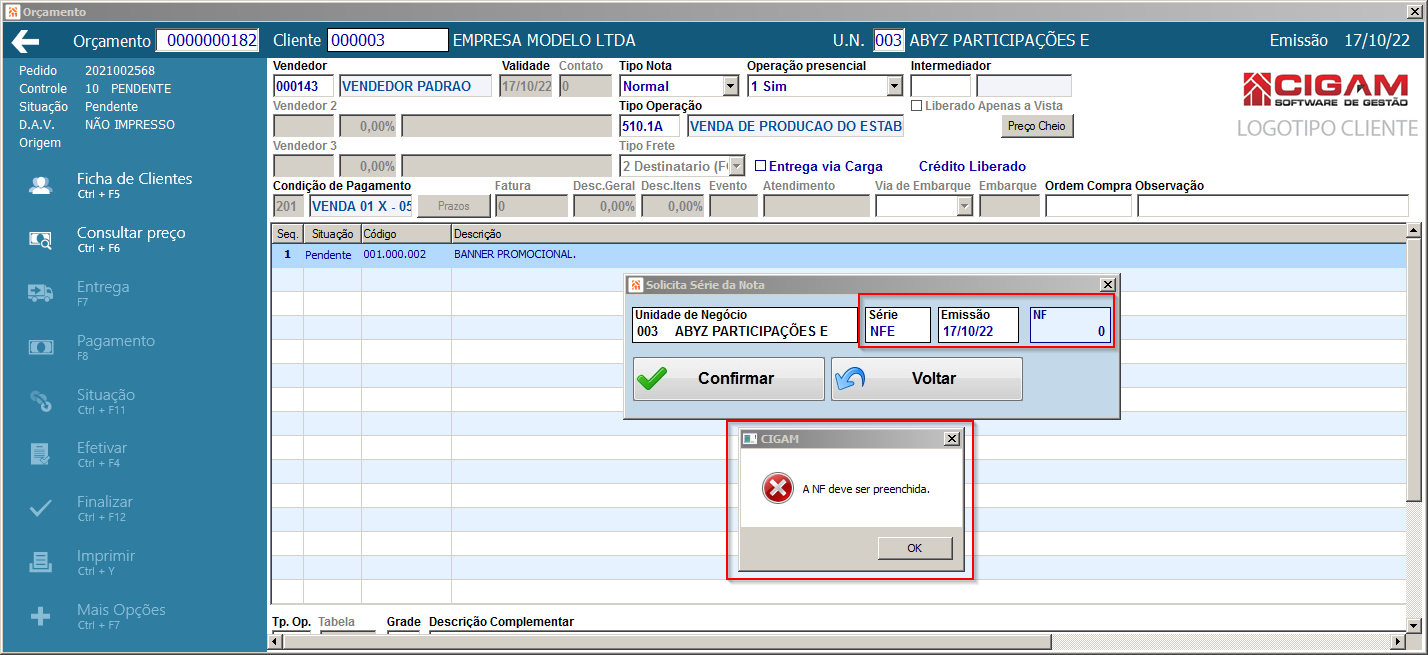This screenshot has width=1428, height=655.
Task: Click the Série field in dialog
Action: (x=898, y=325)
